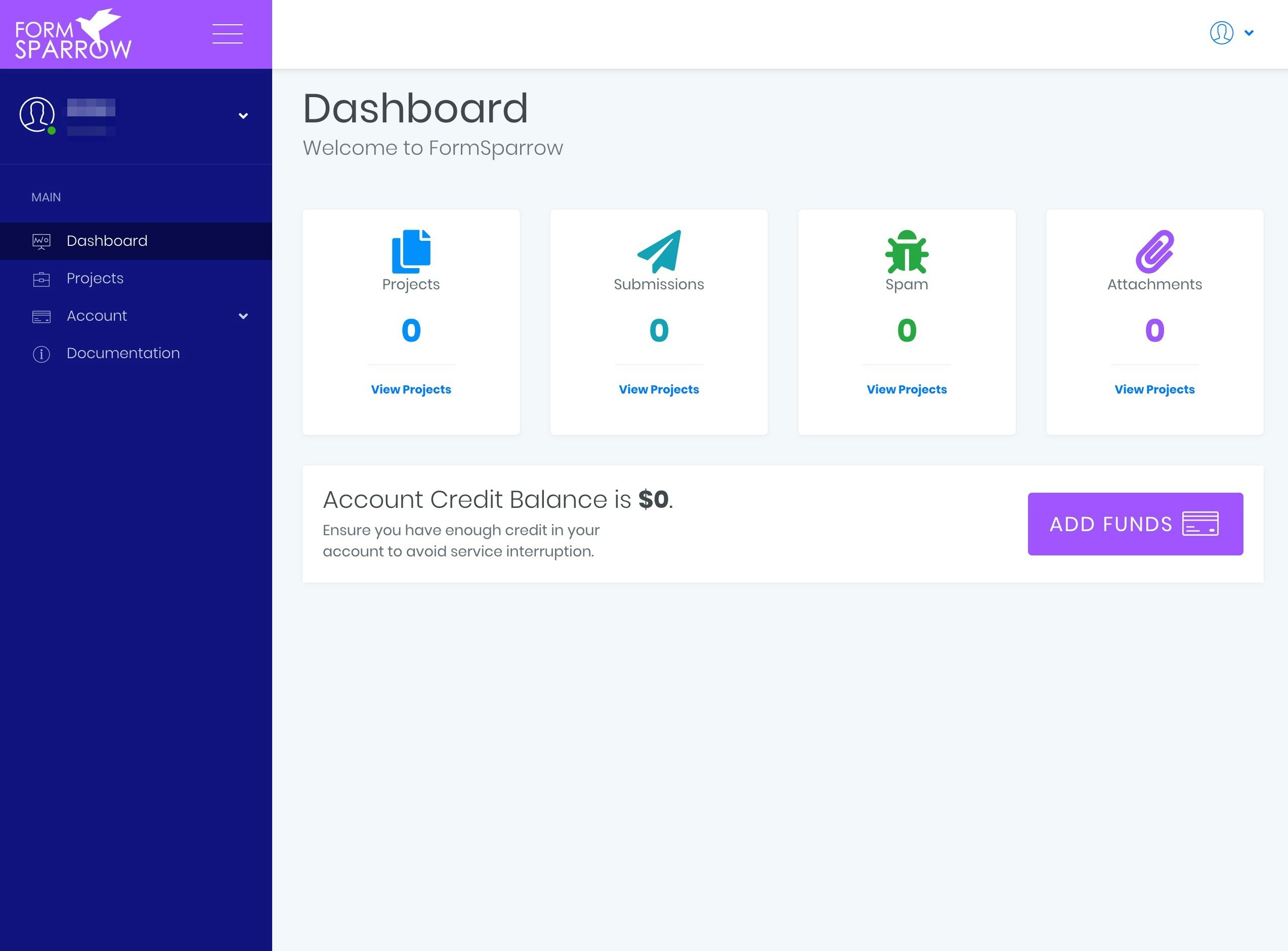This screenshot has width=1288, height=951.
Task: Expand the sidebar user profile chevron
Action: pos(243,116)
